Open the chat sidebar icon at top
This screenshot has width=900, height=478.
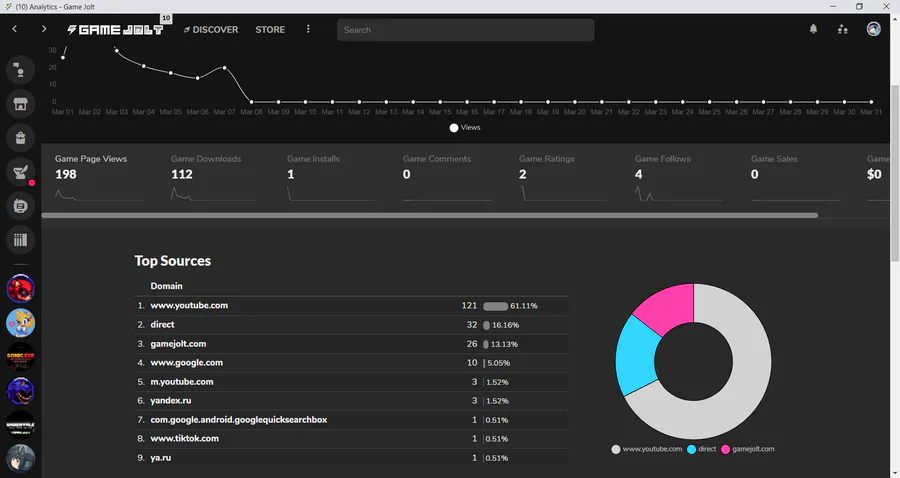pos(21,70)
